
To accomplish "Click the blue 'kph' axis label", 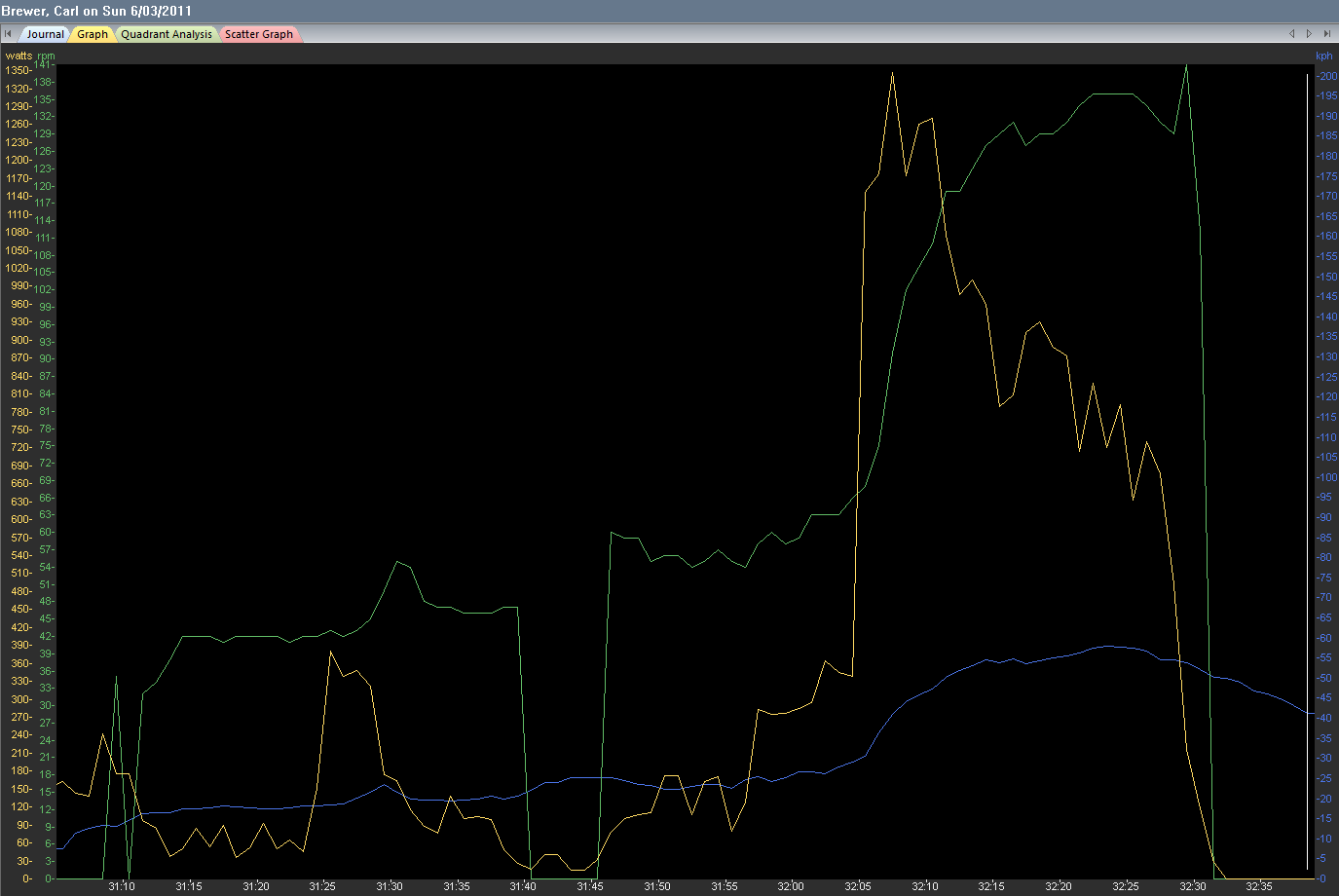I will pyautogui.click(x=1323, y=56).
